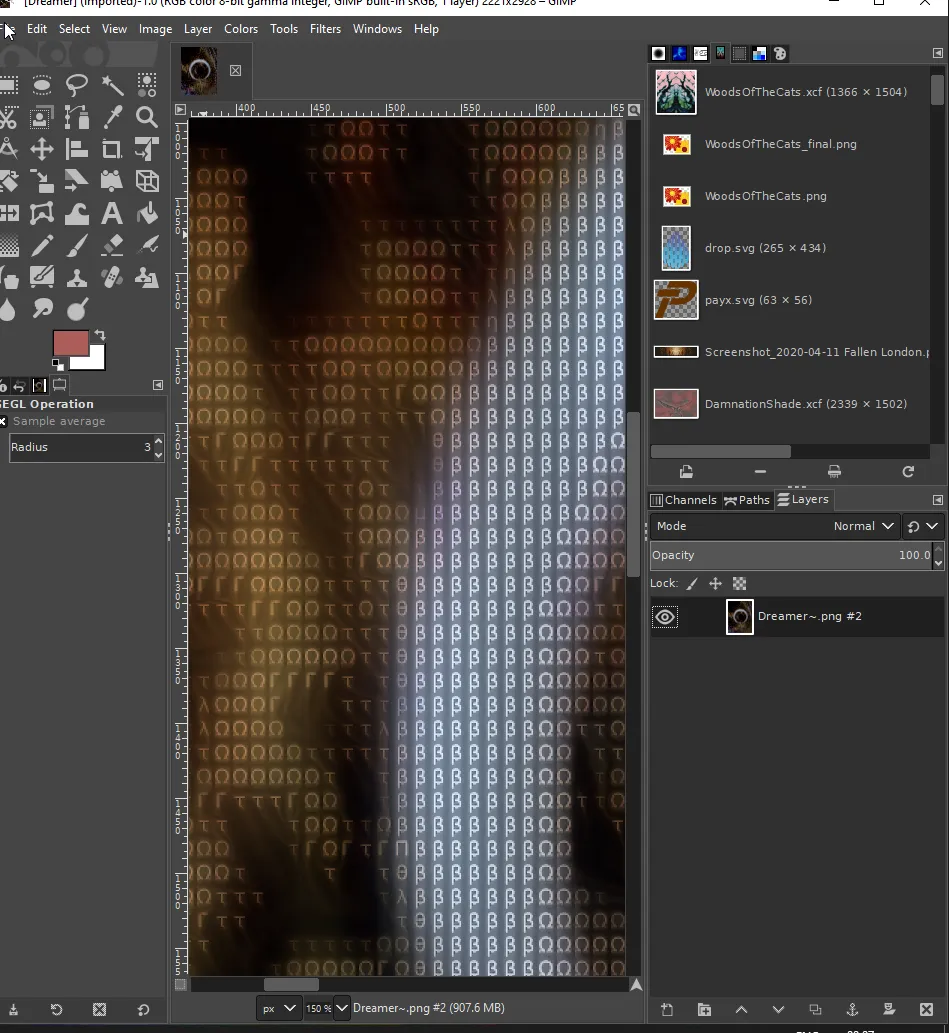Select the Scale tool
The width and height of the screenshot is (949, 1033).
click(x=42, y=181)
